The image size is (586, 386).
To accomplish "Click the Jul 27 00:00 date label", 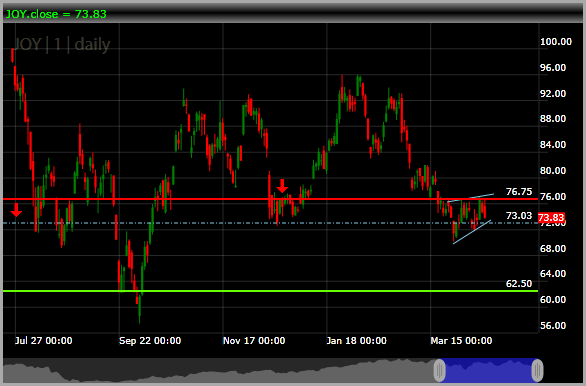I will coord(44,341).
